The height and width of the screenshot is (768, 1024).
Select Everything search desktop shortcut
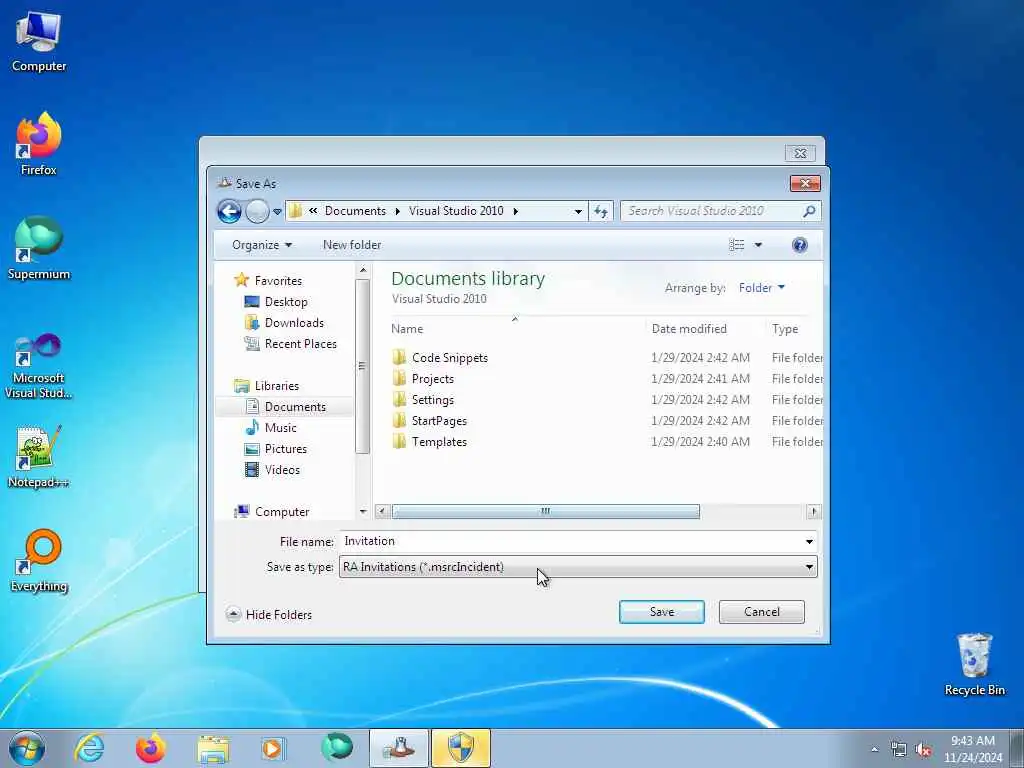point(39,560)
